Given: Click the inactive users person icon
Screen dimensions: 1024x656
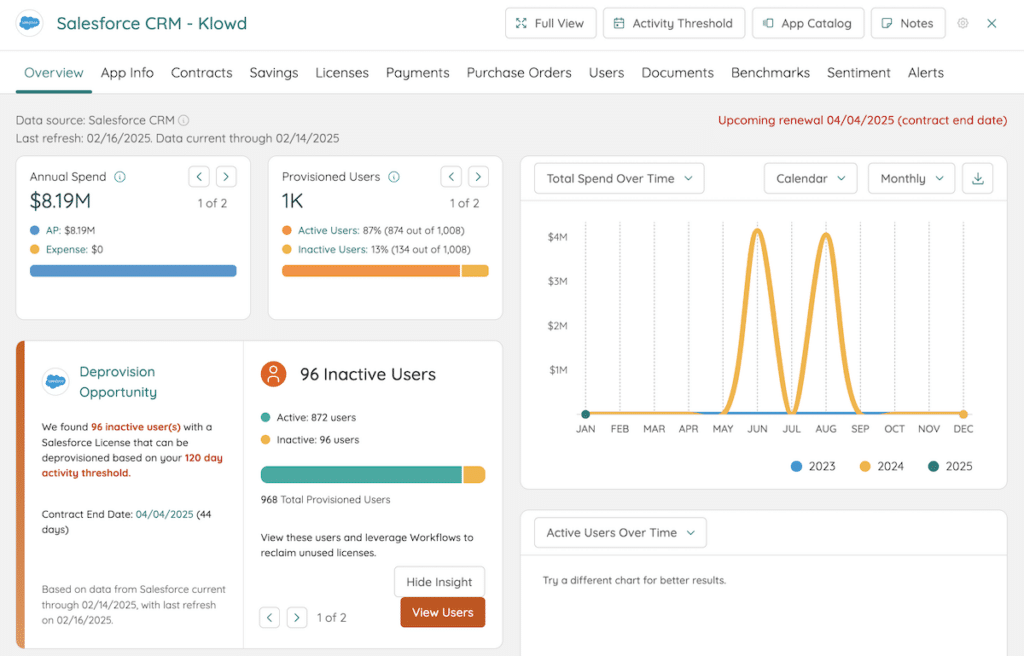Looking at the screenshot, I should [x=274, y=372].
